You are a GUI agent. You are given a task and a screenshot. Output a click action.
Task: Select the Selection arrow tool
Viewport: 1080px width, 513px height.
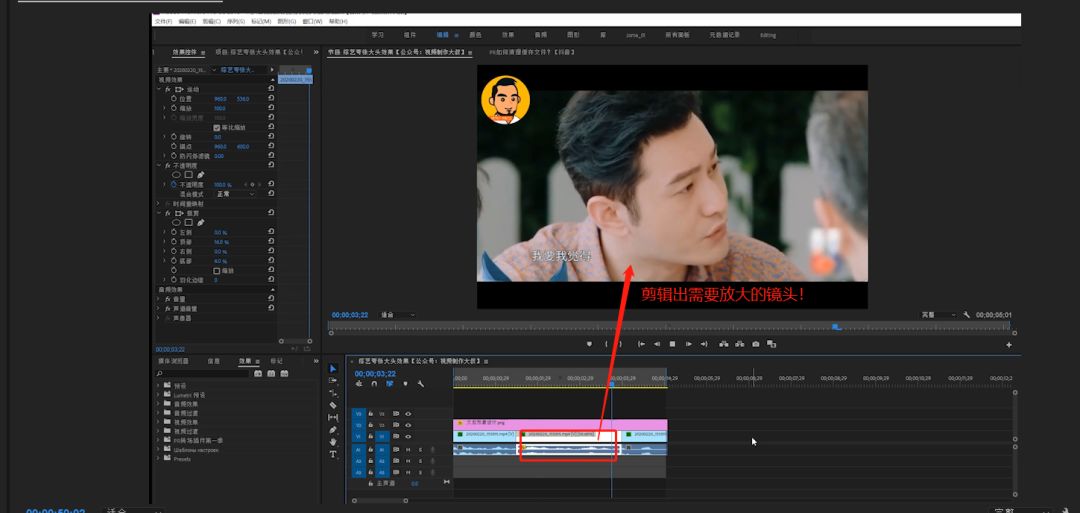pos(333,368)
